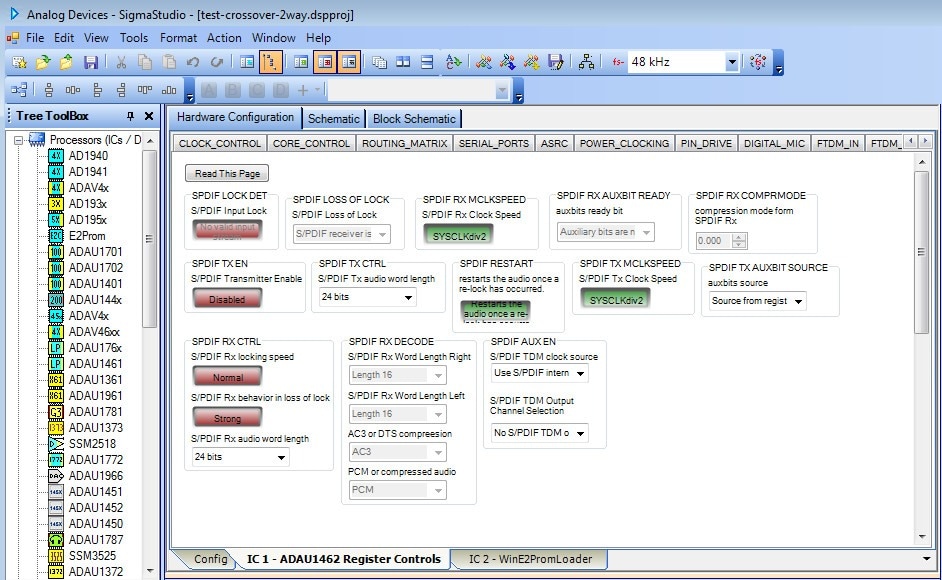This screenshot has height=580, width=942.
Task: Click the E2Prom icon in the tree
Action: (56, 236)
